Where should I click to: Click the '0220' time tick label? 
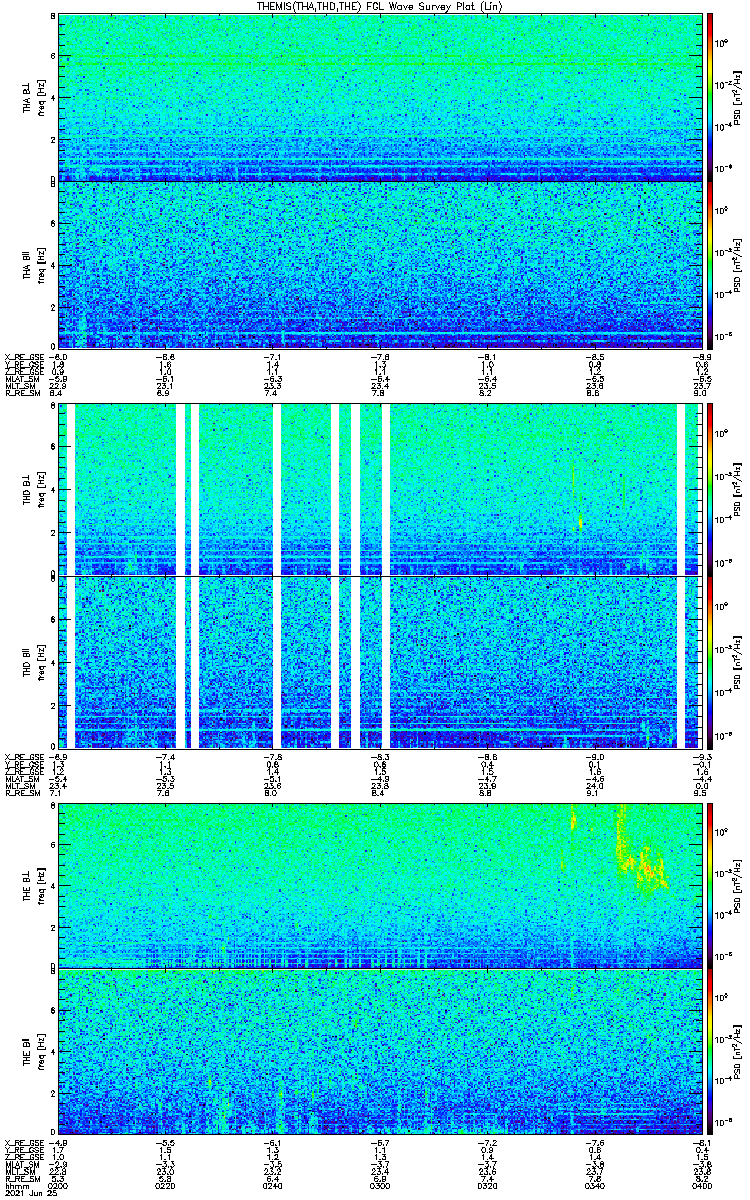(x=166, y=1185)
